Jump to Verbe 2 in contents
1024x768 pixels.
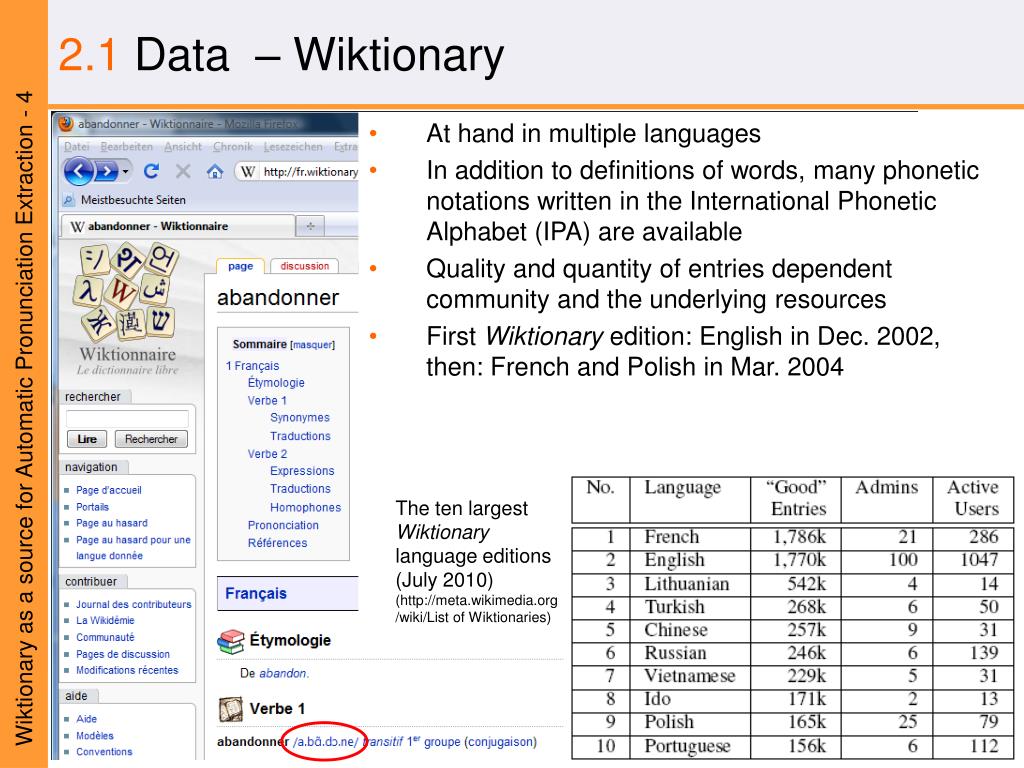pos(266,453)
